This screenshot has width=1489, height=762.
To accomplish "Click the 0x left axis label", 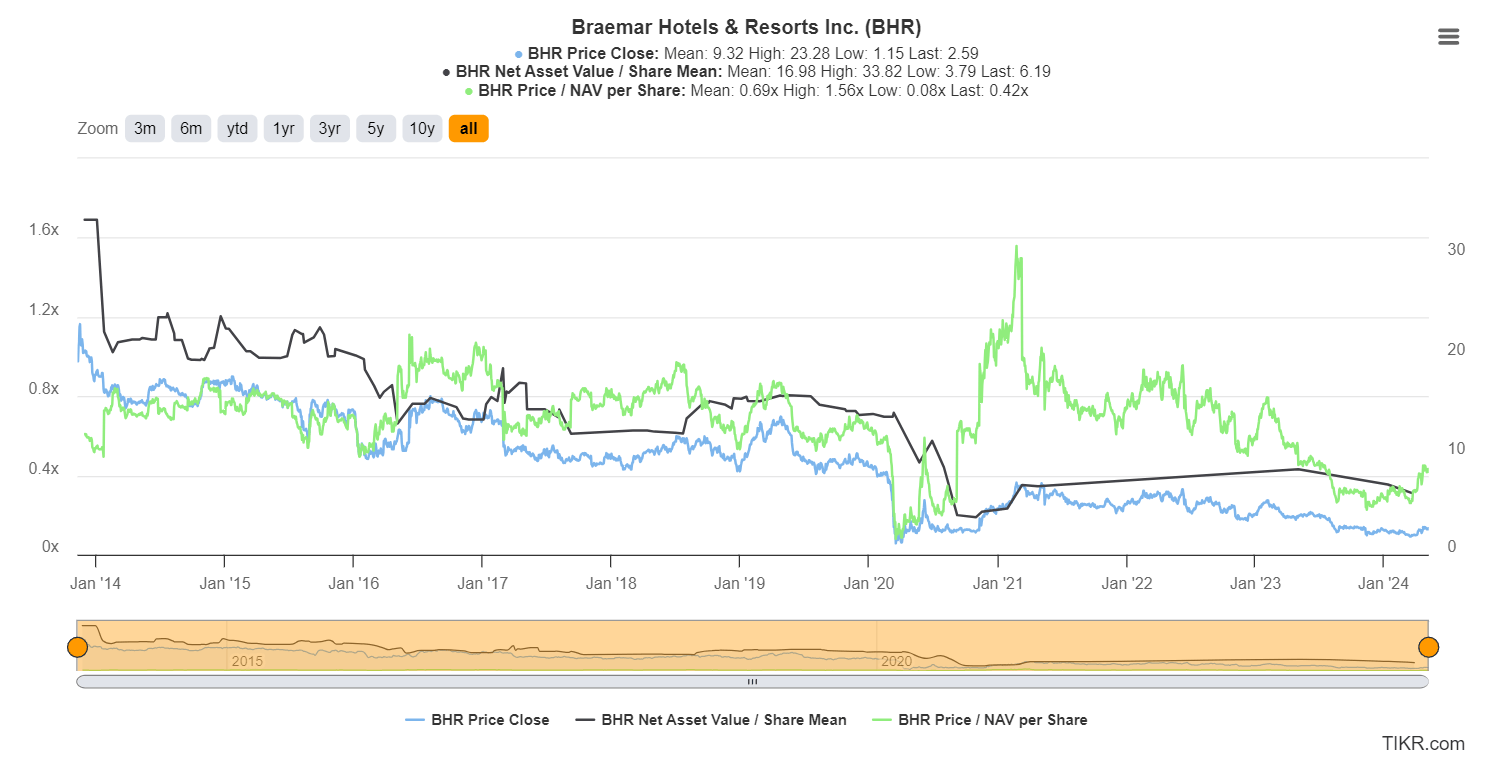I will click(51, 548).
